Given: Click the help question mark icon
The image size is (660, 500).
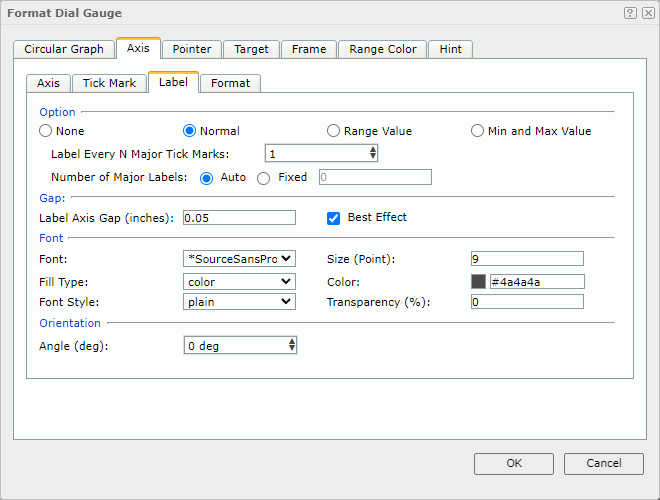Looking at the screenshot, I should click(x=630, y=13).
